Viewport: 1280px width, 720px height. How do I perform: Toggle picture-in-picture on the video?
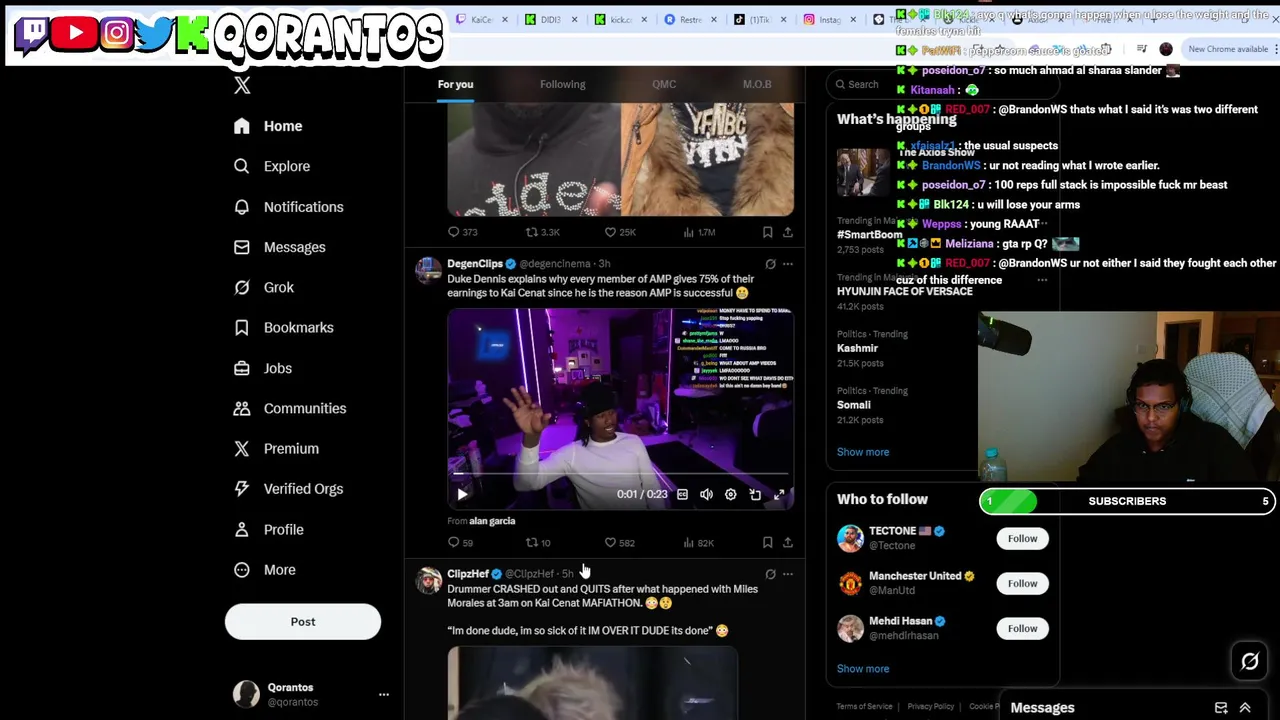point(755,494)
